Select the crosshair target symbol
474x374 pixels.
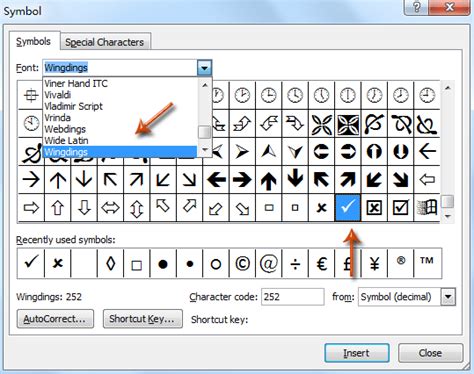point(31,96)
